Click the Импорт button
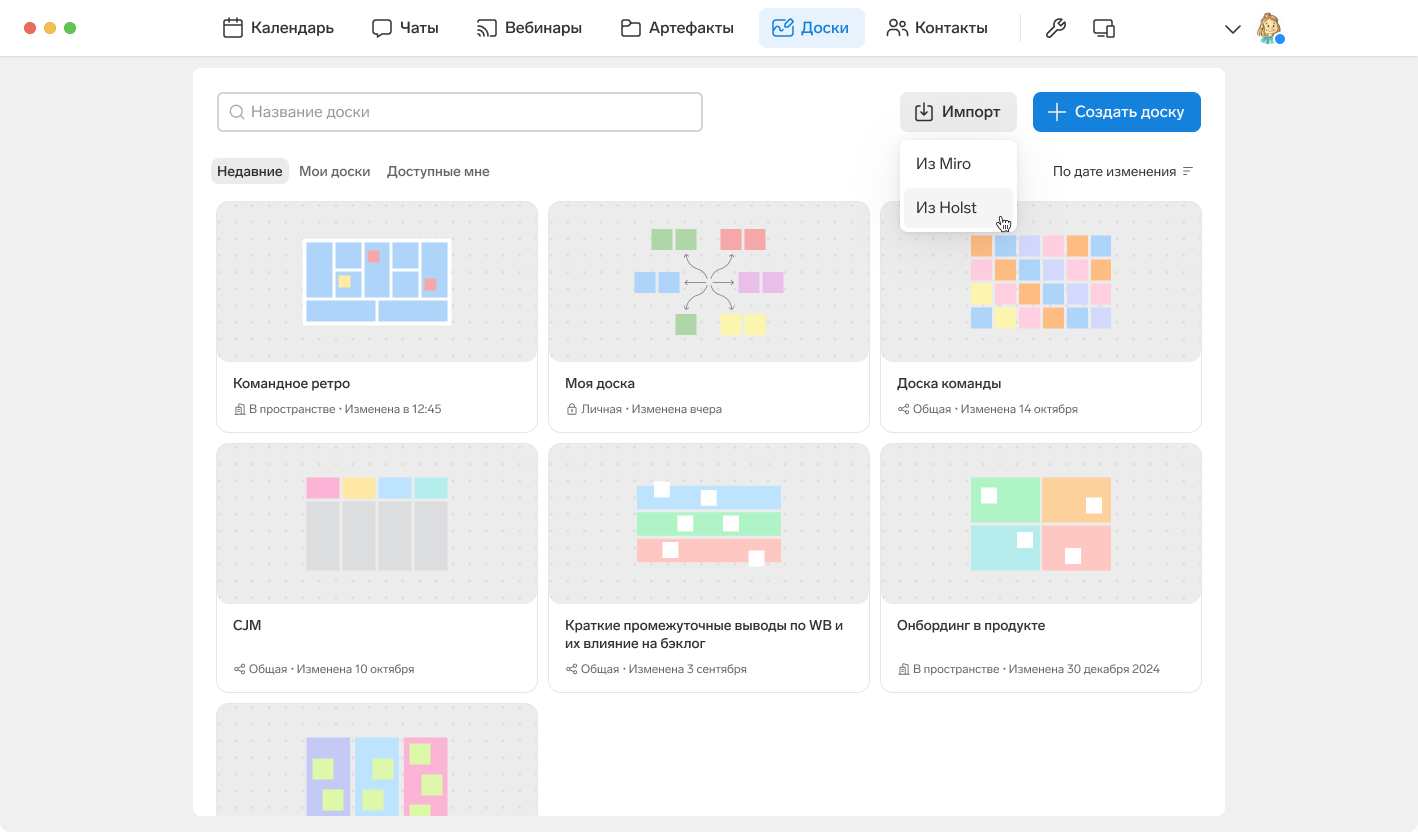Screen dimensions: 1418x832 click(x=958, y=112)
